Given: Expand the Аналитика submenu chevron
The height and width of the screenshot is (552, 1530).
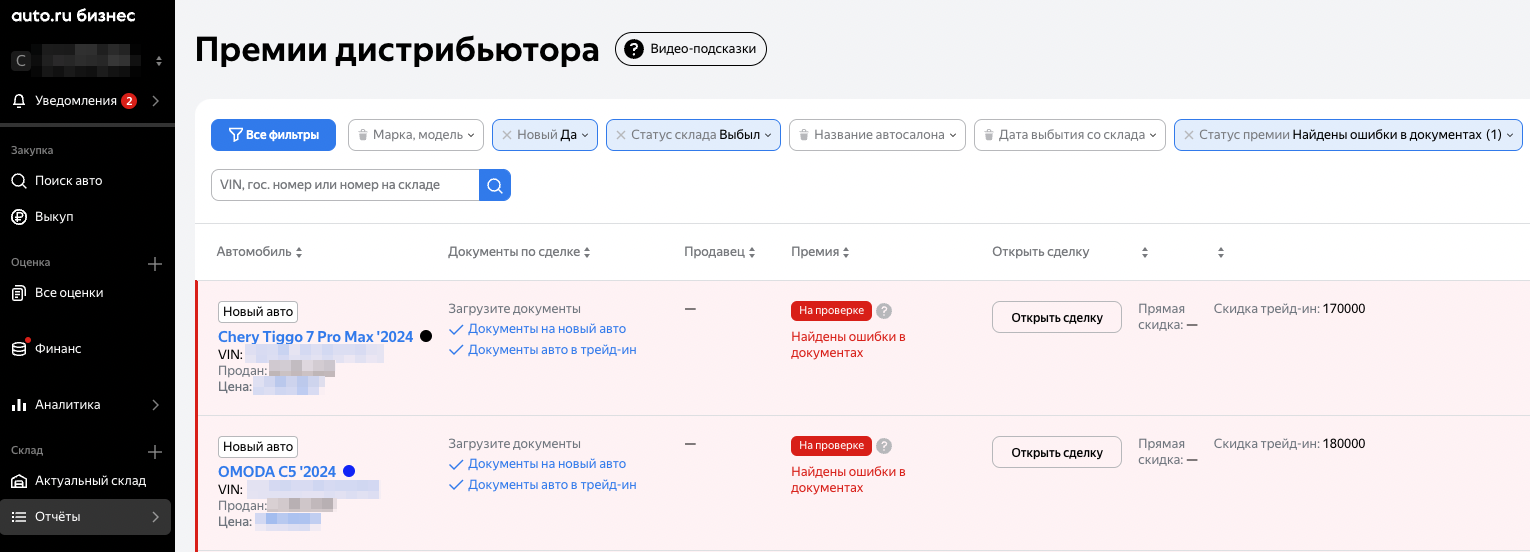Looking at the screenshot, I should (x=155, y=405).
